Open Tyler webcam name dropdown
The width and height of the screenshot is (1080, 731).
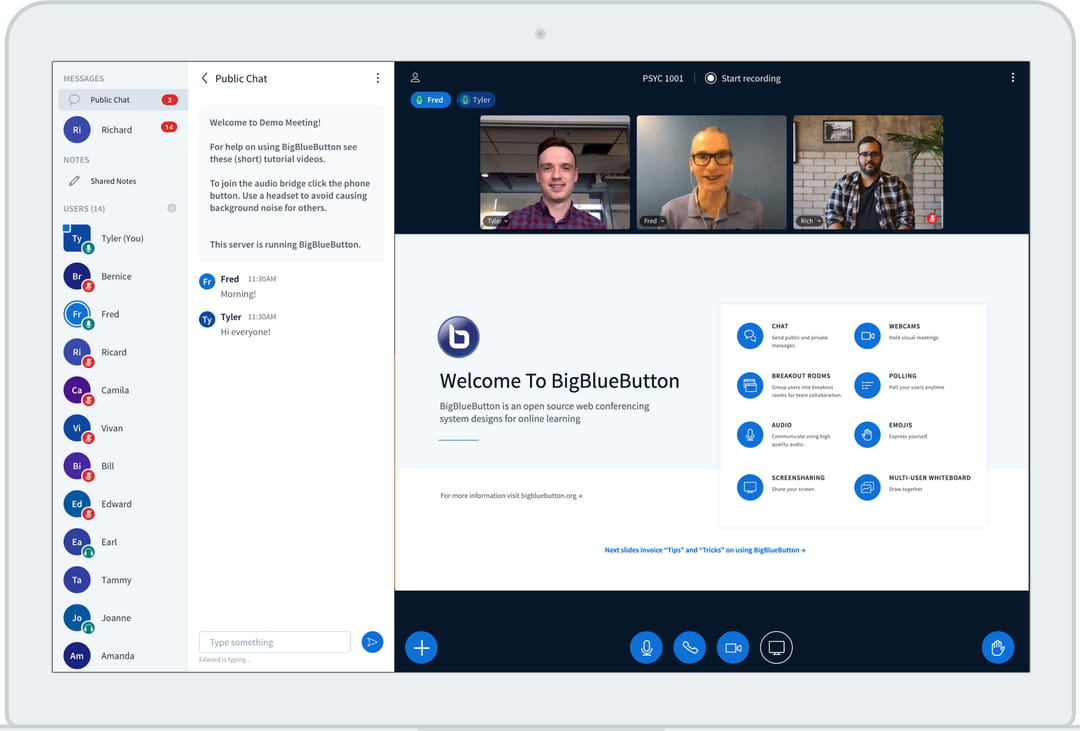click(497, 221)
